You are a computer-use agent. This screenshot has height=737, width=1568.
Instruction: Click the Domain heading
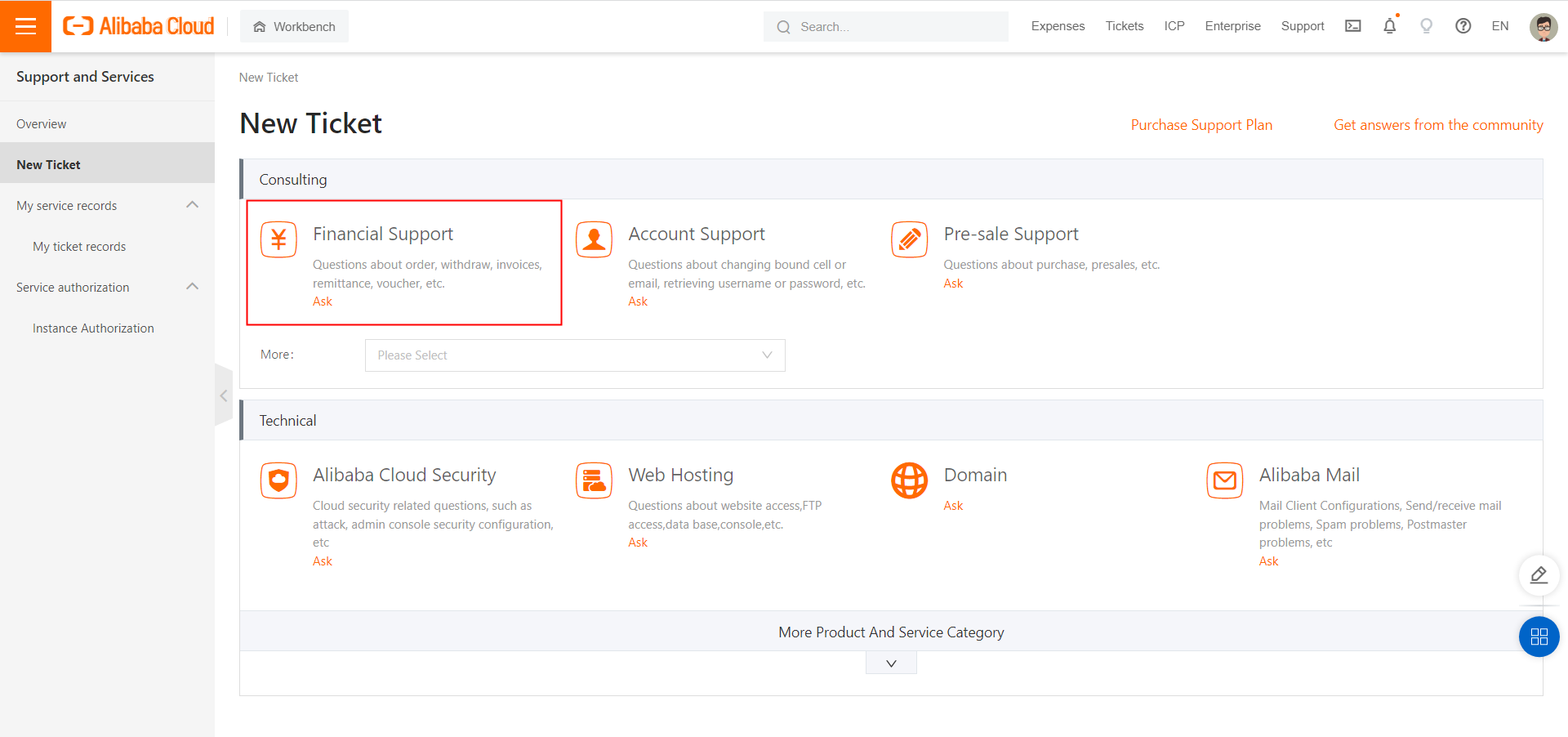tap(975, 475)
